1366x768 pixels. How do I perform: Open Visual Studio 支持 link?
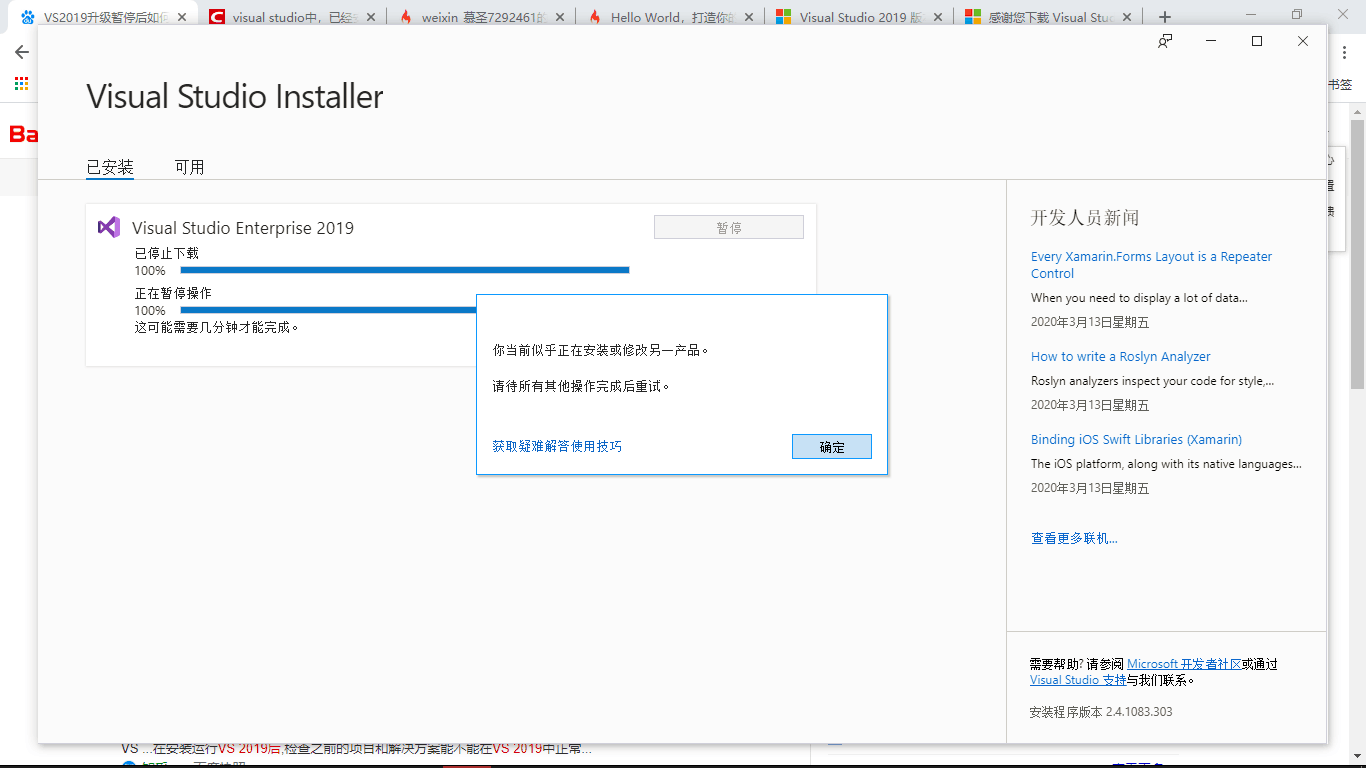pos(1078,680)
